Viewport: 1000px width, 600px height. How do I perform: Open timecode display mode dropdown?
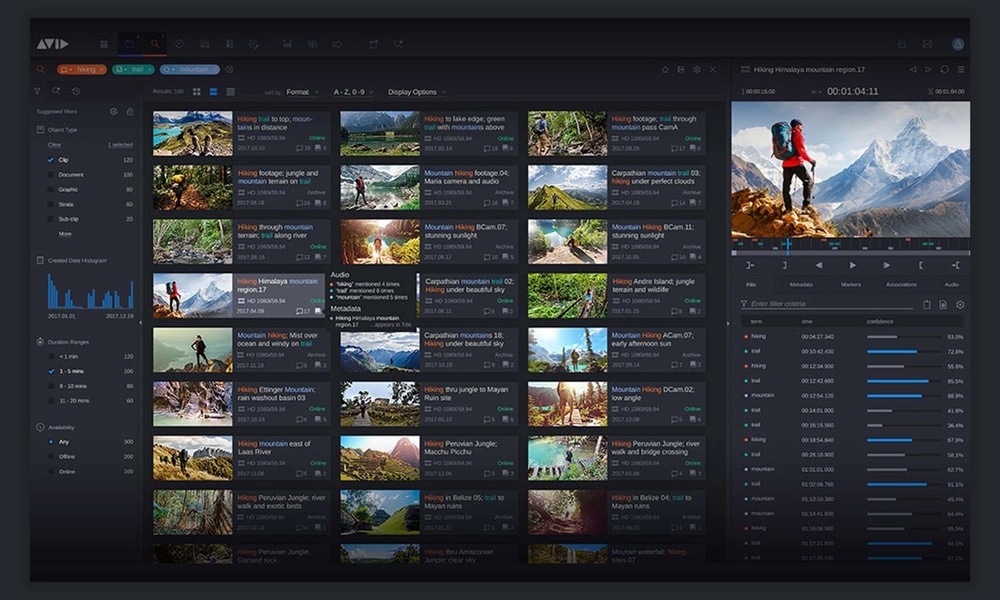click(x=816, y=92)
